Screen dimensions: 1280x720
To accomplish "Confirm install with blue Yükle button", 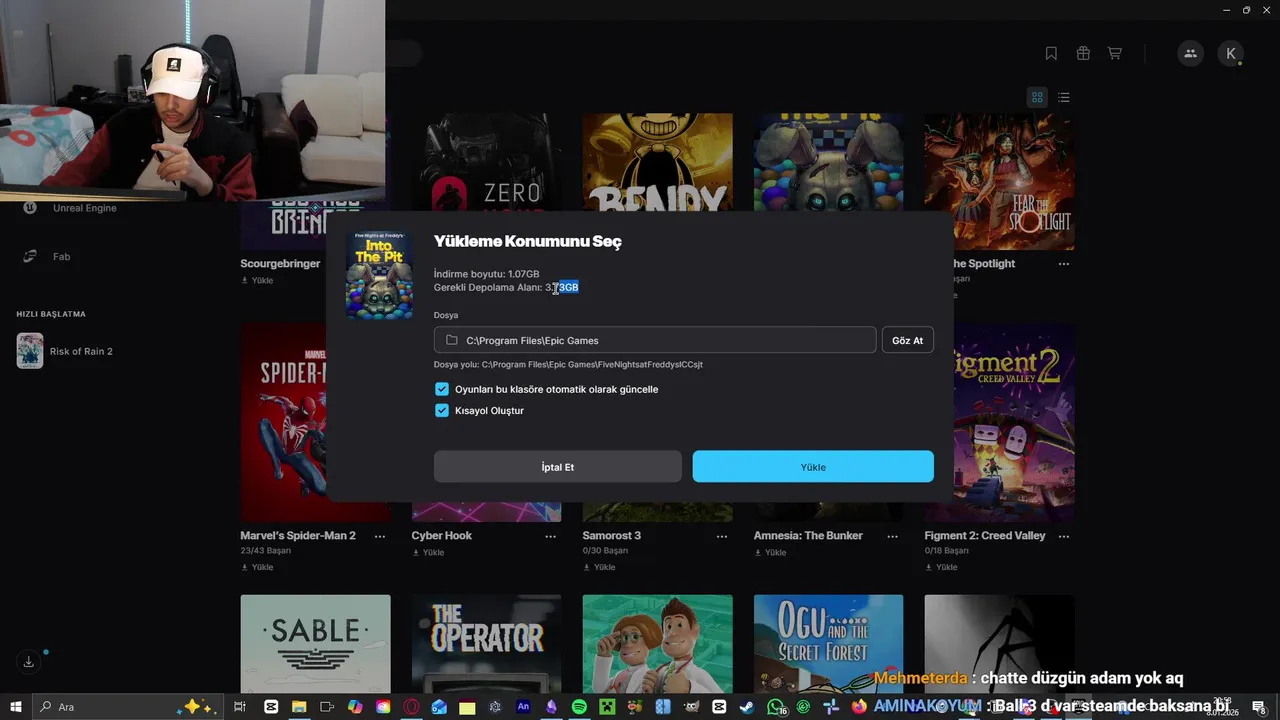I will point(813,467).
